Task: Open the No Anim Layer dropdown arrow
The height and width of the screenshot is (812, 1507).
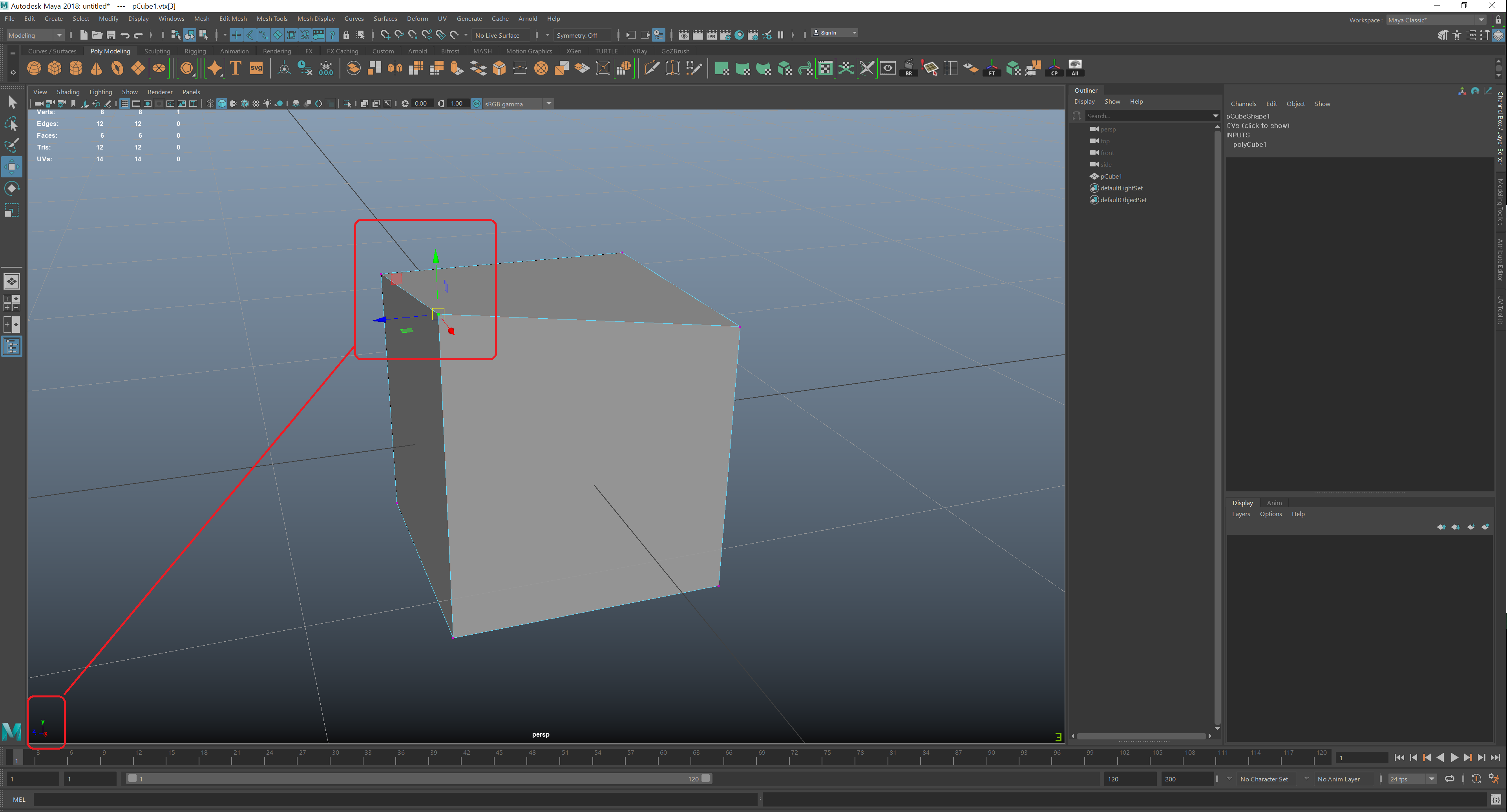Action: click(x=1306, y=779)
